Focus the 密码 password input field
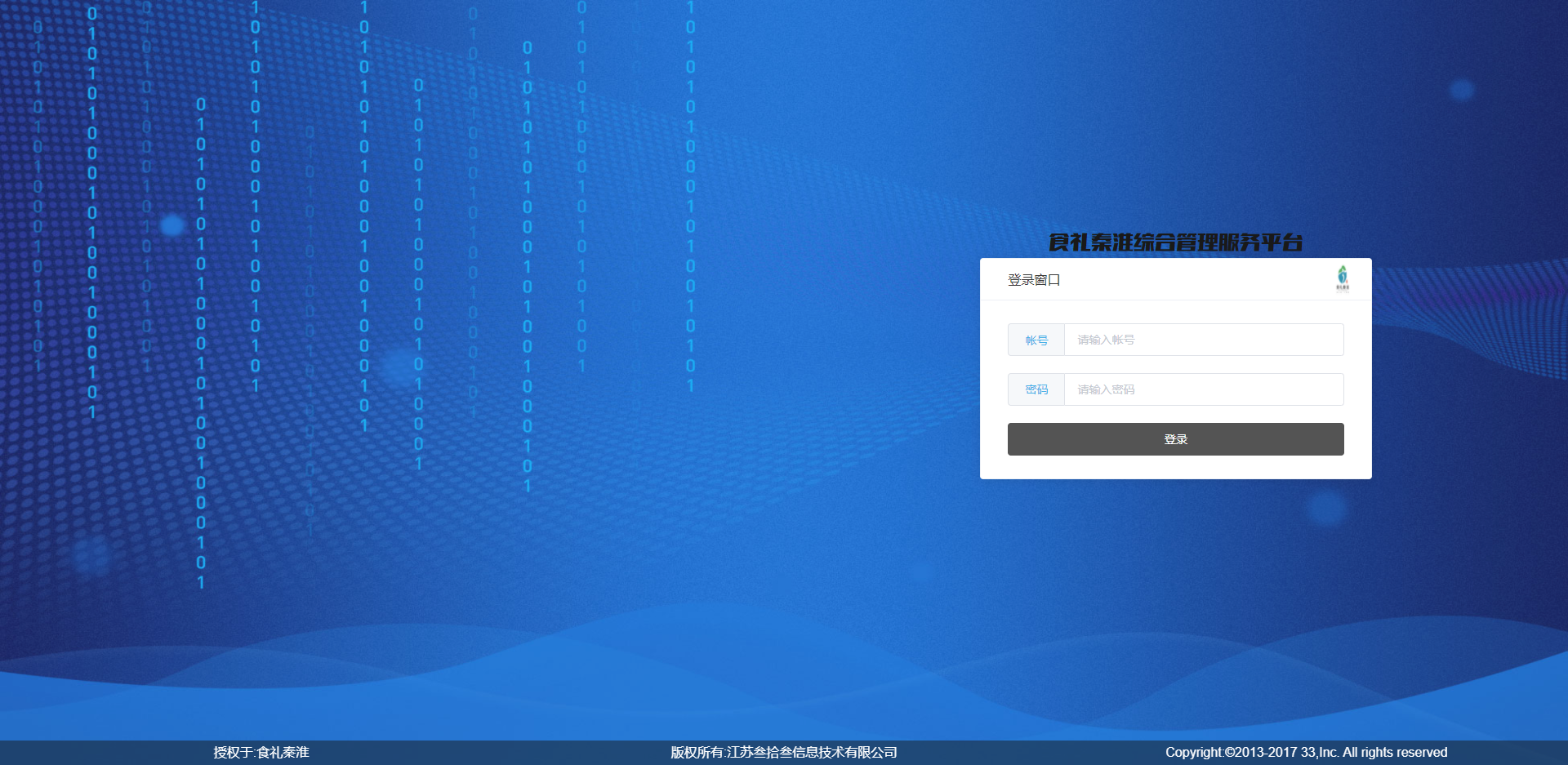The image size is (1568, 765). (1203, 389)
